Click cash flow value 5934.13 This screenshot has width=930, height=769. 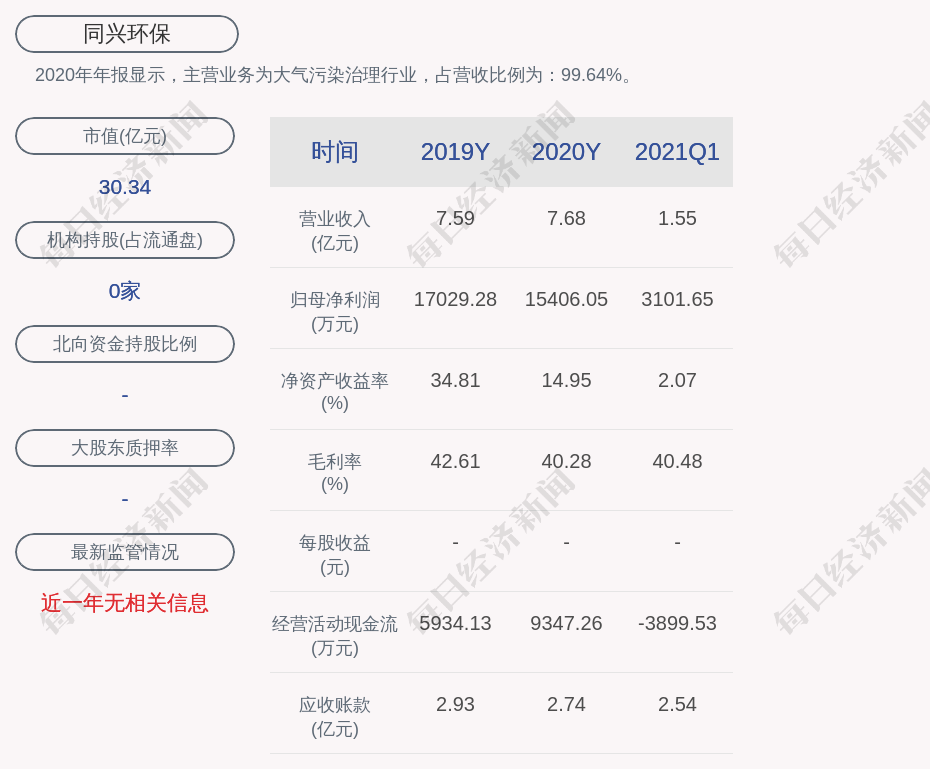tap(455, 623)
